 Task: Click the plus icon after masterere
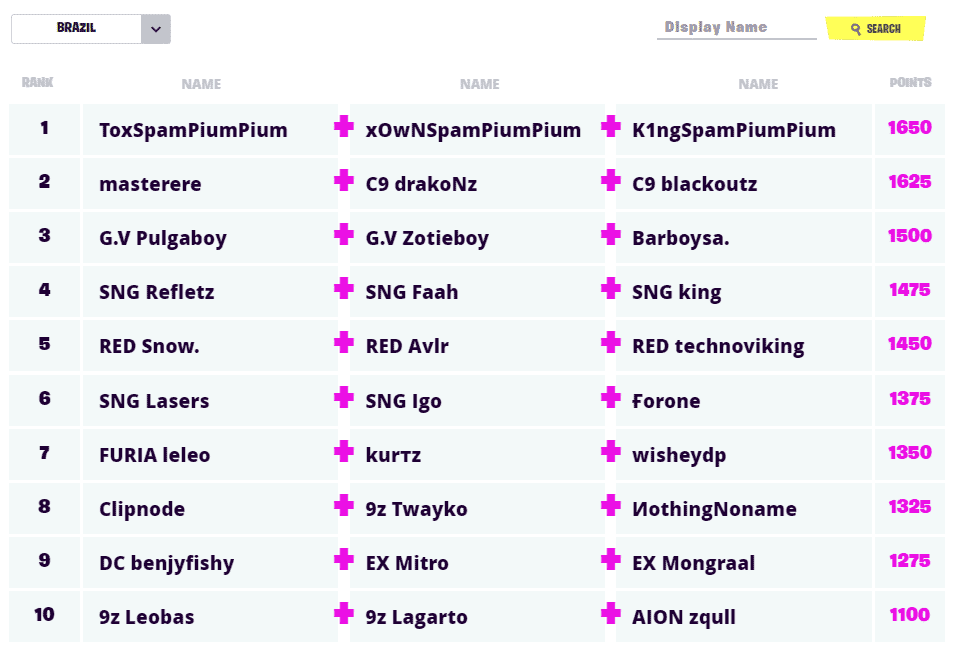click(344, 181)
